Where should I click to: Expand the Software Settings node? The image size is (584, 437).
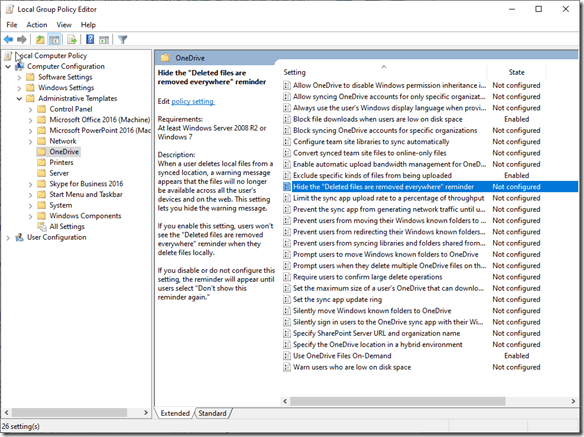(19, 77)
